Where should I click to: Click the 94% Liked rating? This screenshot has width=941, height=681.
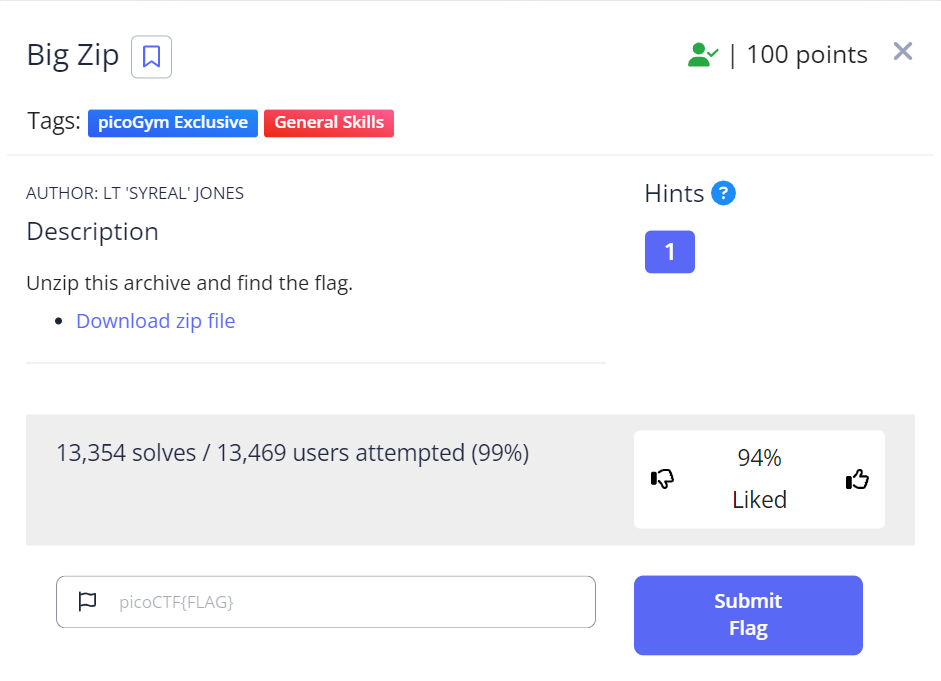click(x=759, y=479)
